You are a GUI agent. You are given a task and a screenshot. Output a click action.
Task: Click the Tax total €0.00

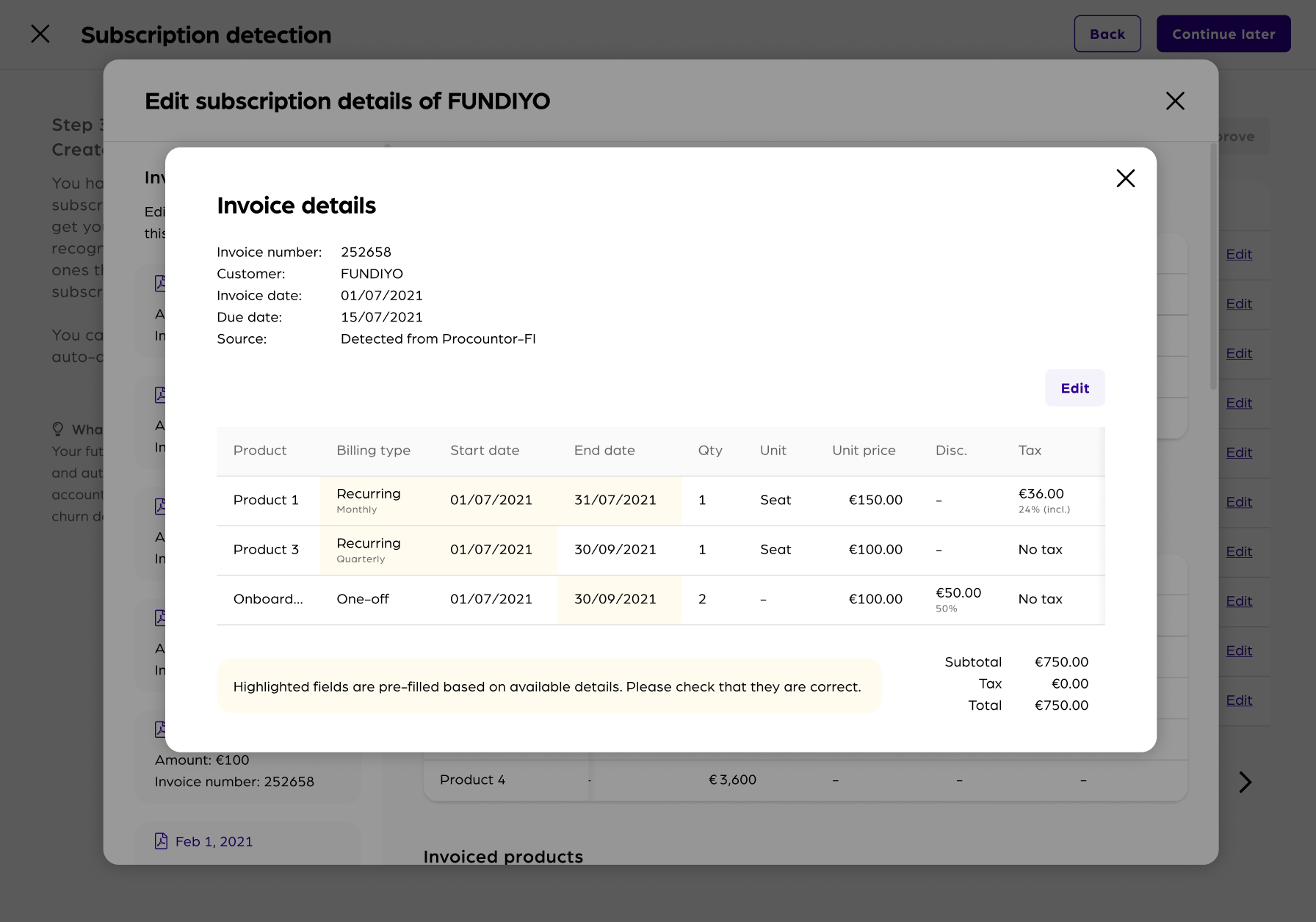pos(1070,684)
